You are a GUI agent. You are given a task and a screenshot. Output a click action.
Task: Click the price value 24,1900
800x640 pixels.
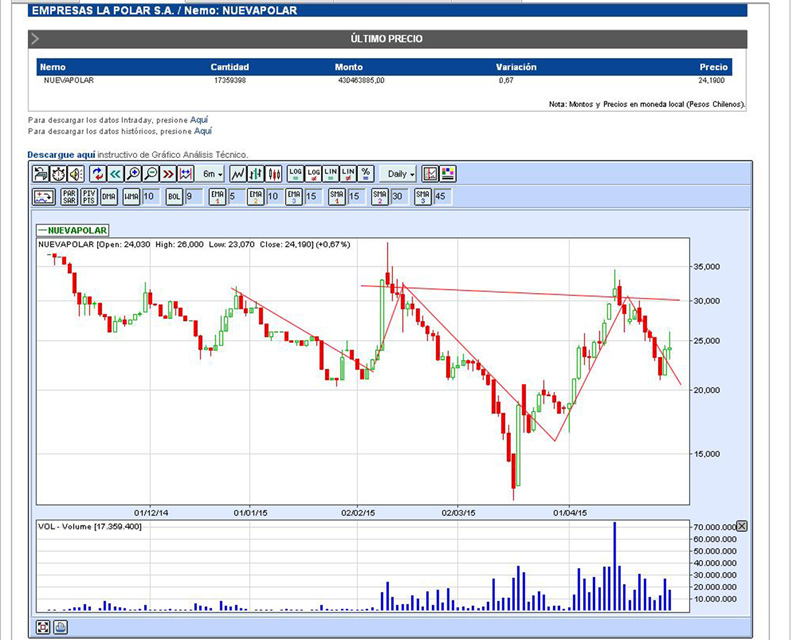pos(711,81)
